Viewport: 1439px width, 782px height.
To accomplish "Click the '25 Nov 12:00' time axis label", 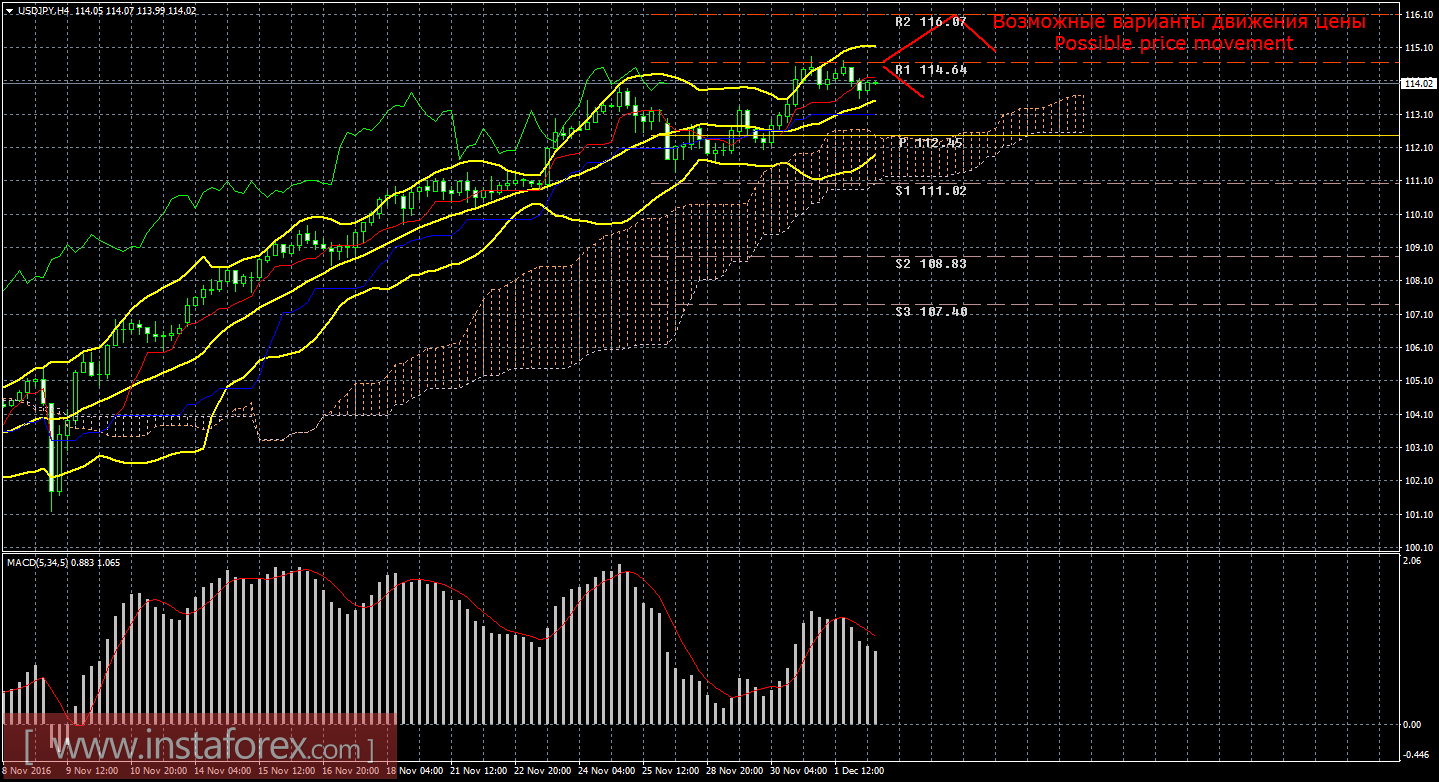I will click(x=670, y=771).
